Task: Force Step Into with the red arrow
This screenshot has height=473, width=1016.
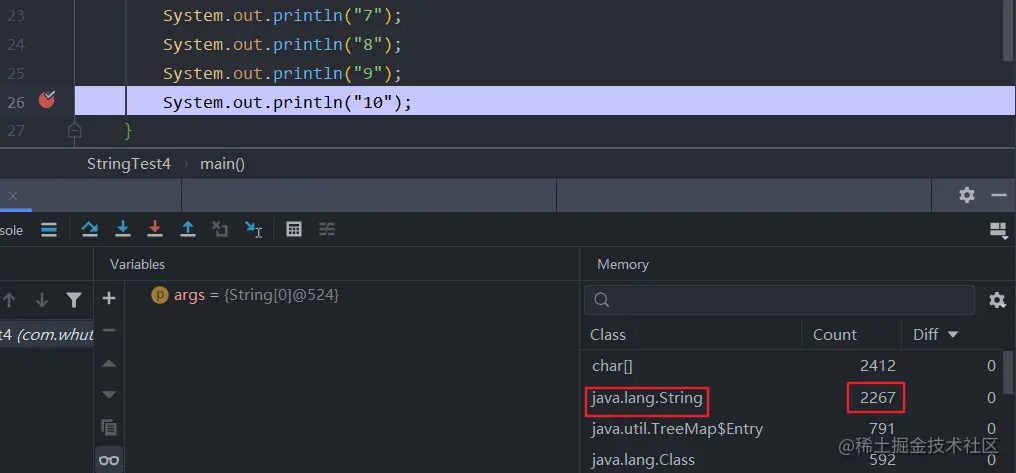Action: [x=155, y=229]
